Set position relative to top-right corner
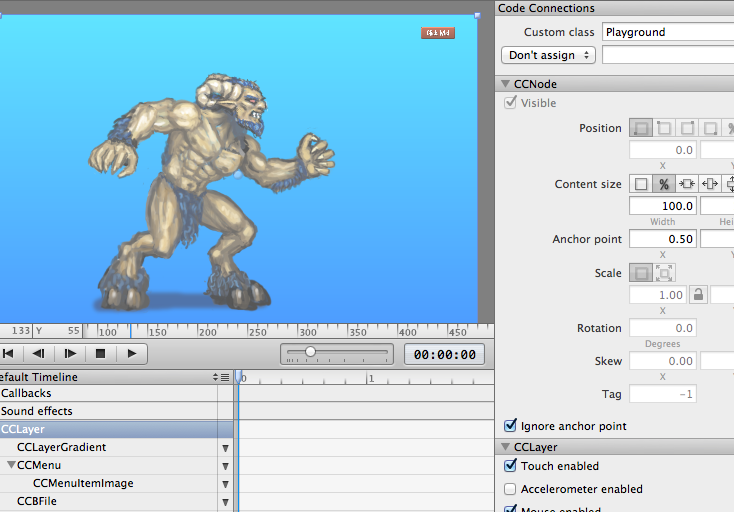734x512 pixels. [687, 128]
